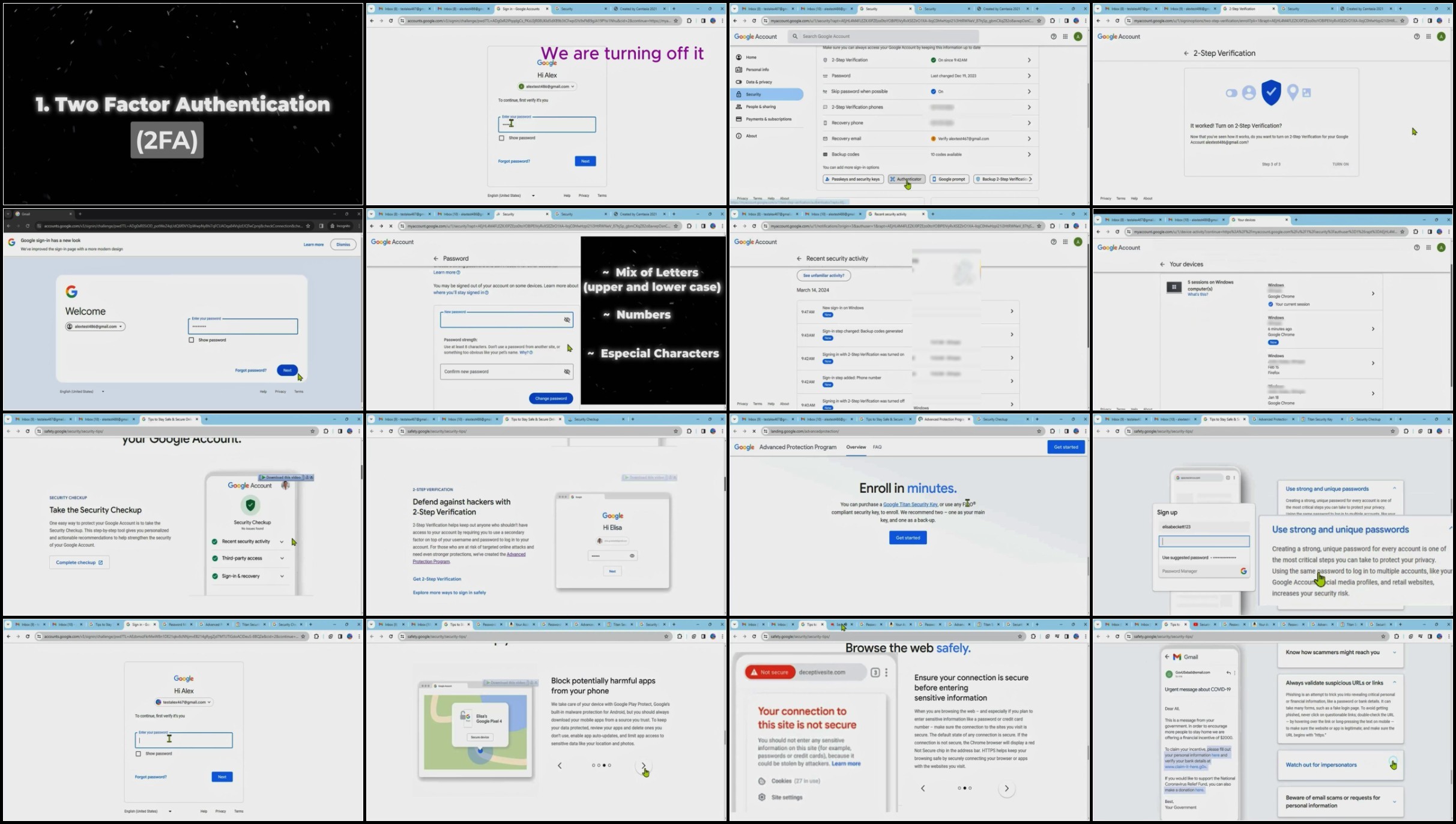Image resolution: width=1456 pixels, height=824 pixels.
Task: Open Cookies in the deceptivesite.com site panel
Action: point(789,781)
